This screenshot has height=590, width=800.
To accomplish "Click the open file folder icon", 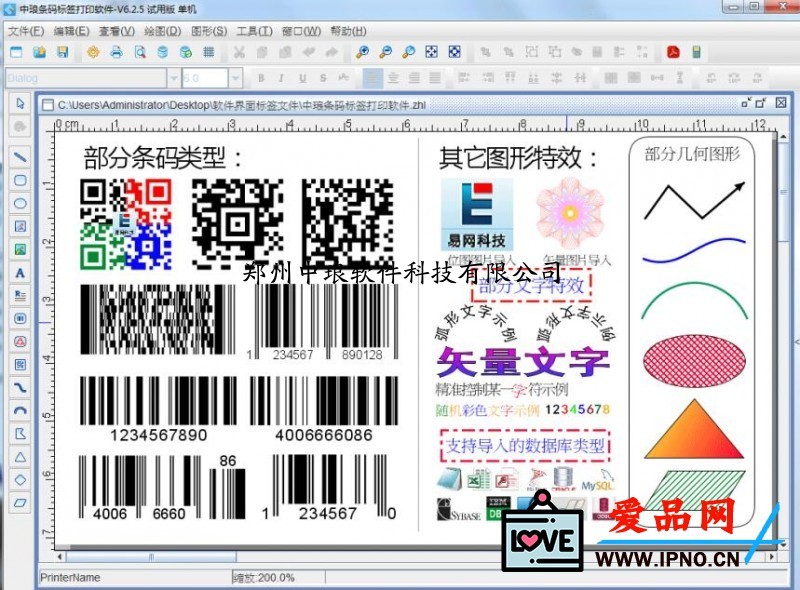I will [x=39, y=52].
